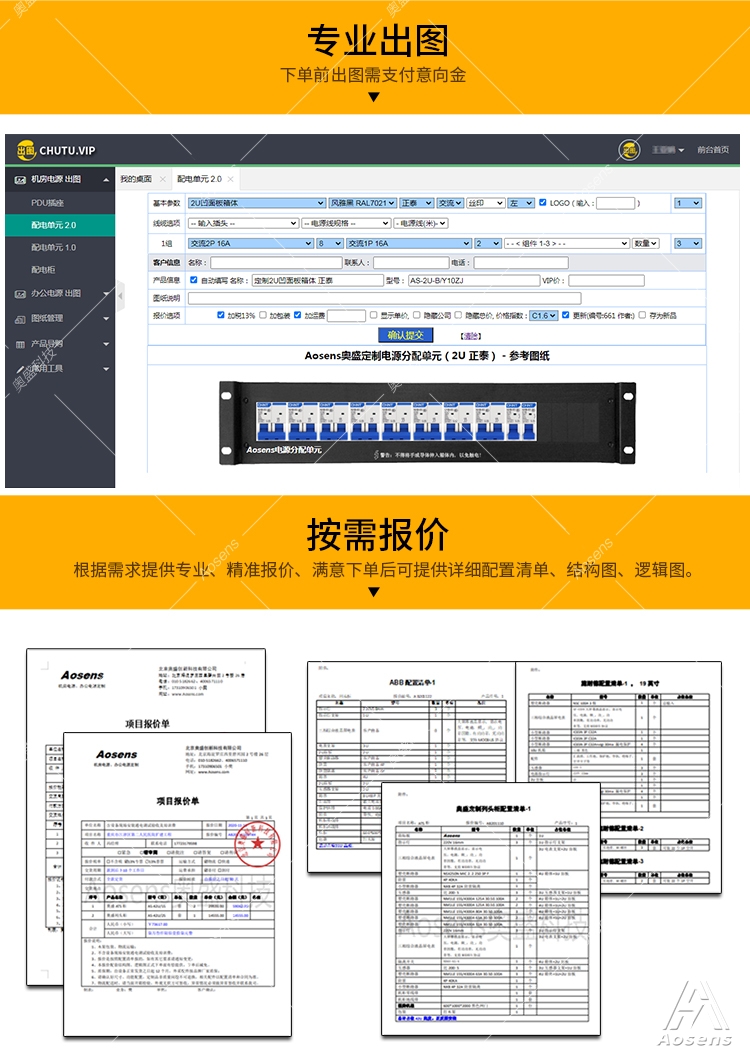Image resolution: width=750 pixels, height=1061 pixels.
Task: Open the 数量 dropdown
Action: coord(646,244)
